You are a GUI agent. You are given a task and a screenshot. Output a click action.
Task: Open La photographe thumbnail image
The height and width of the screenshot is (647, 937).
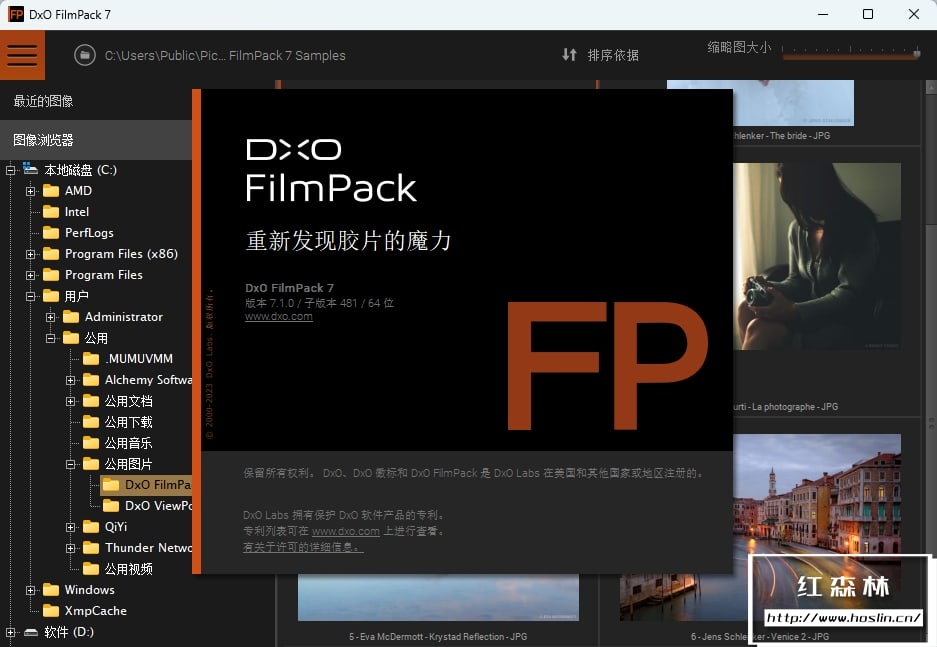[x=817, y=256]
